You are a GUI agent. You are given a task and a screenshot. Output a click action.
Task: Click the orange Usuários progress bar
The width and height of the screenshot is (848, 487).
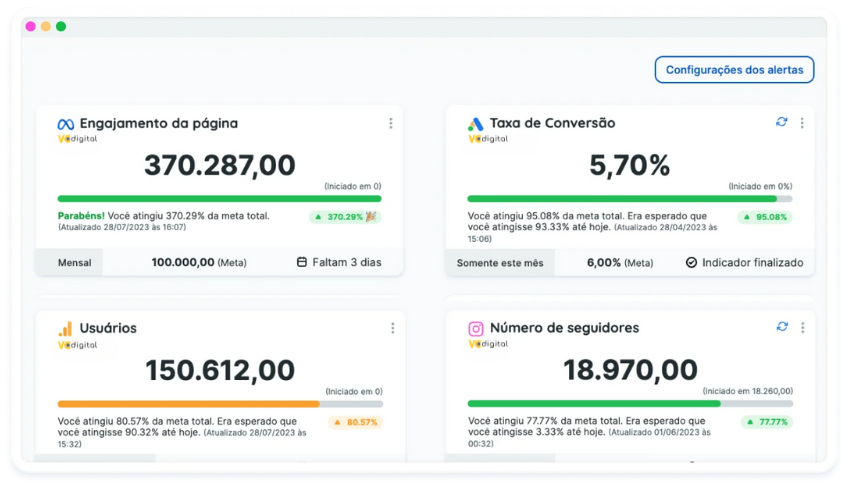click(220, 404)
